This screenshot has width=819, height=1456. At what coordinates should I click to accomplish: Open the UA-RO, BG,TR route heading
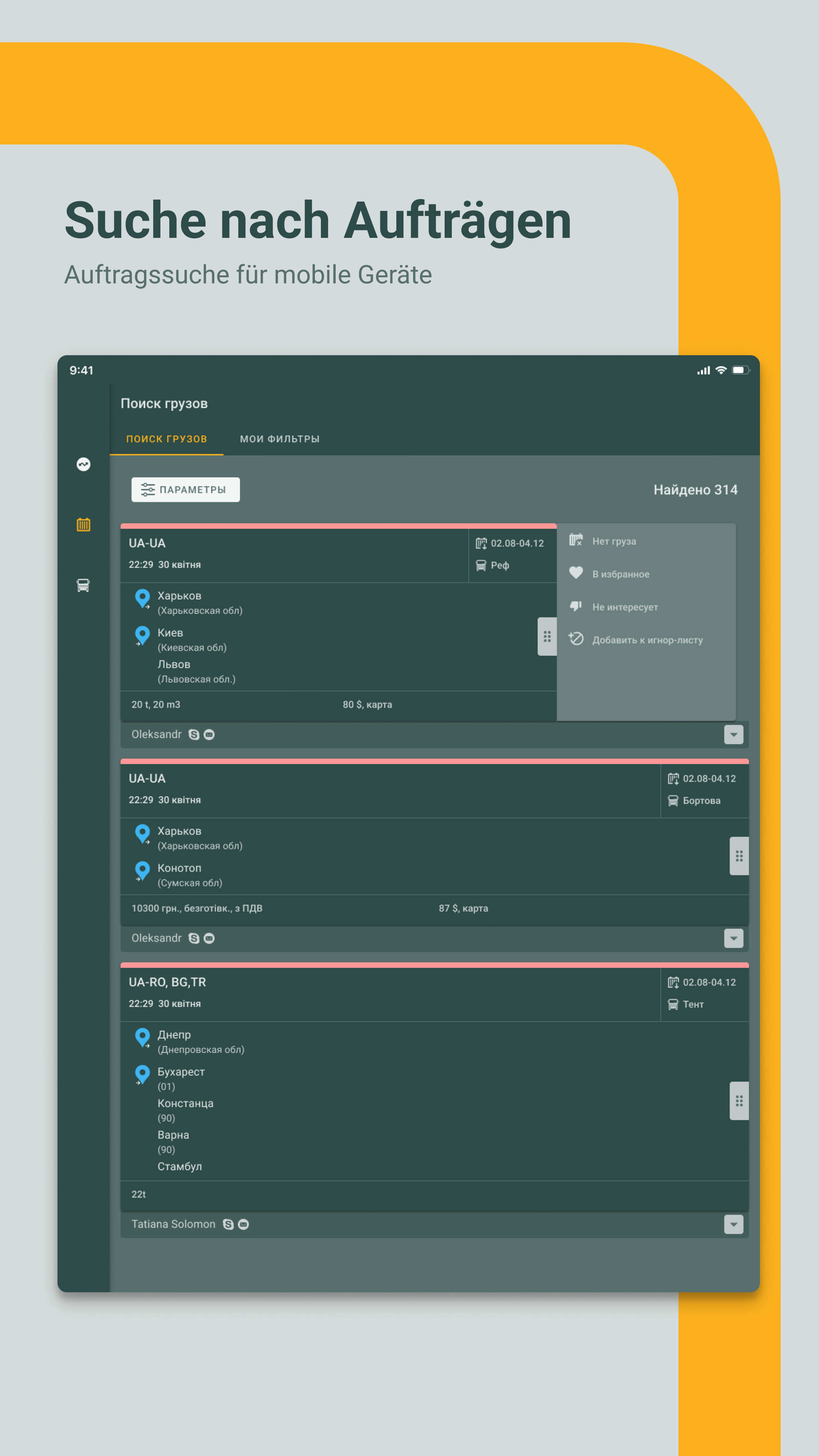[167, 982]
